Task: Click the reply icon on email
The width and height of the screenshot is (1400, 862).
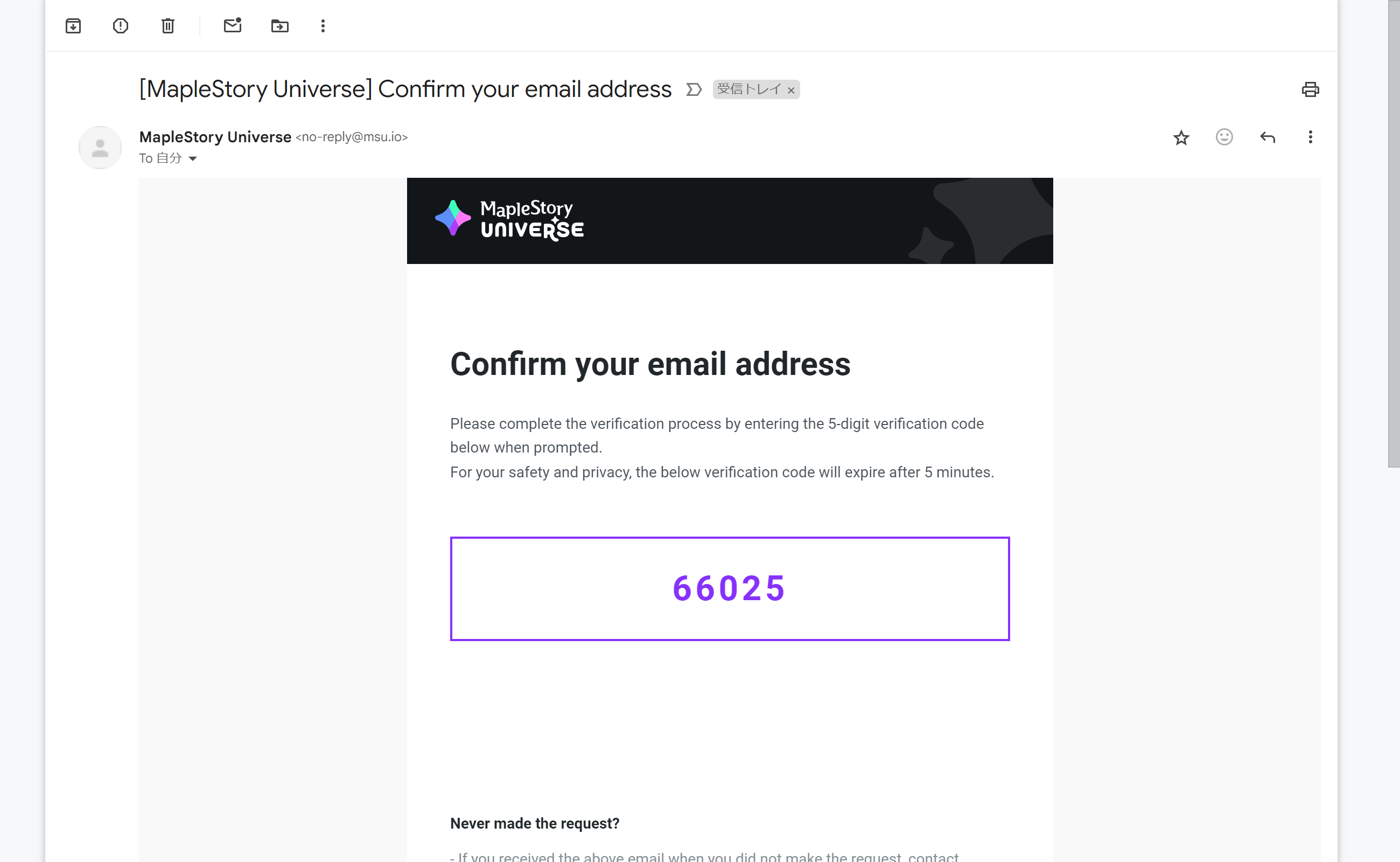Action: pyautogui.click(x=1267, y=137)
